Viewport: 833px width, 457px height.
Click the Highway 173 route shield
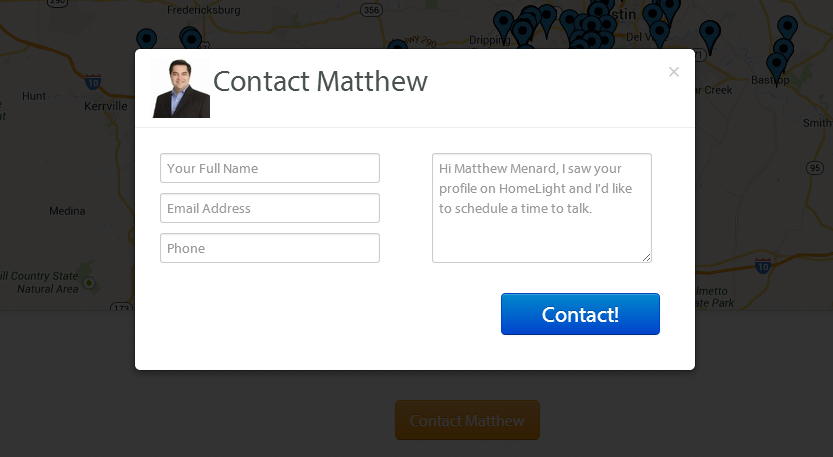[x=120, y=307]
